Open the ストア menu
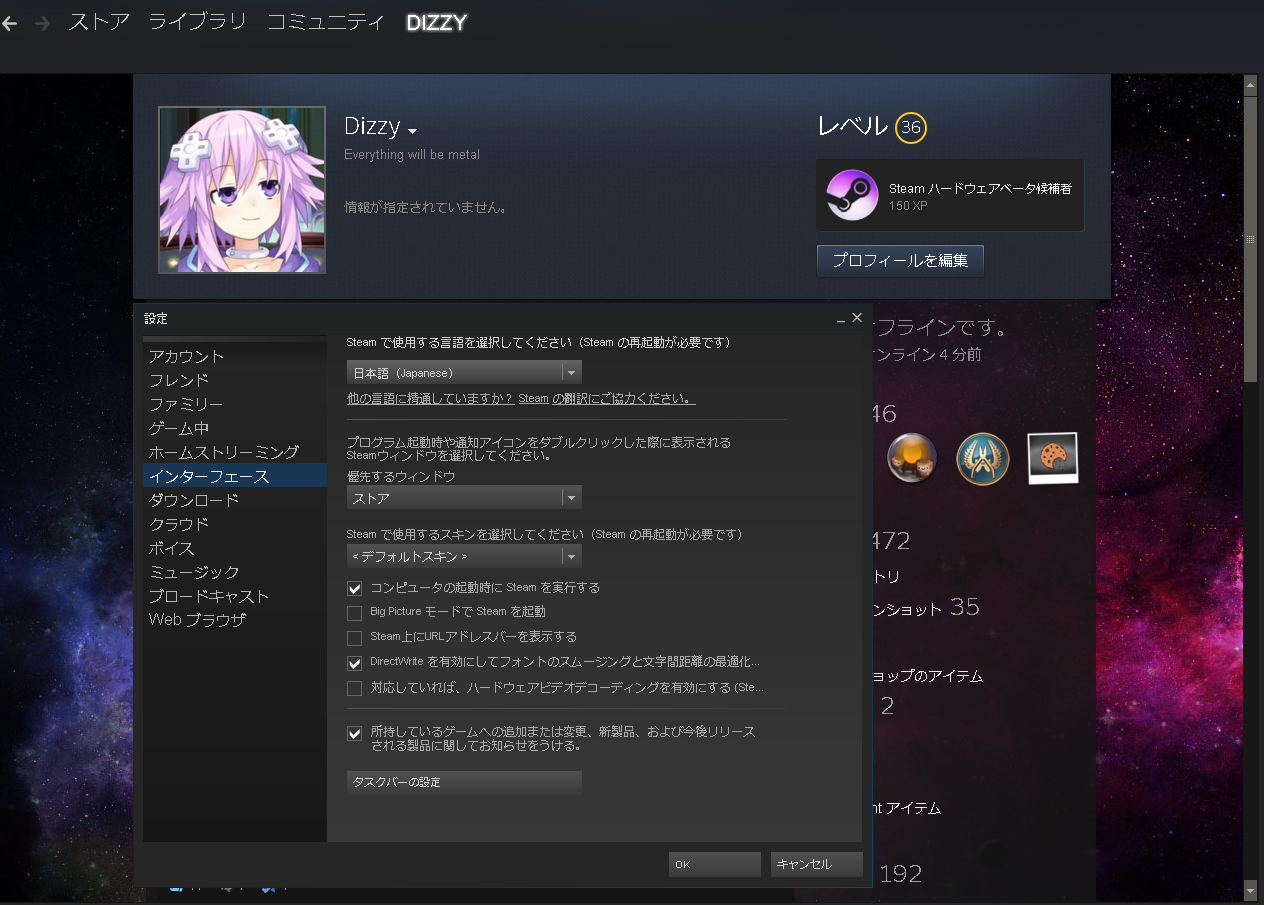The width and height of the screenshot is (1264, 905). [x=98, y=22]
